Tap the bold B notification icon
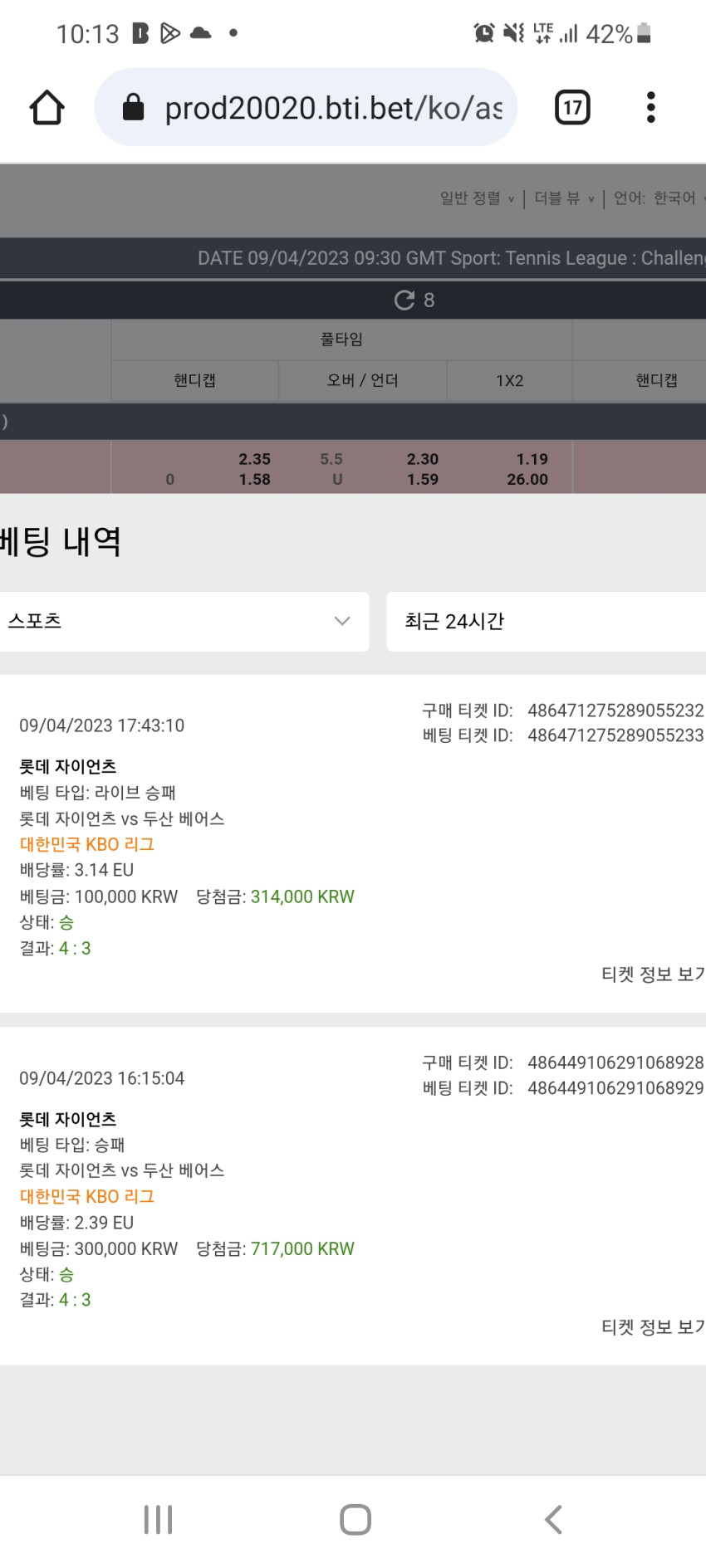This screenshot has height=1568, width=706. [x=141, y=33]
